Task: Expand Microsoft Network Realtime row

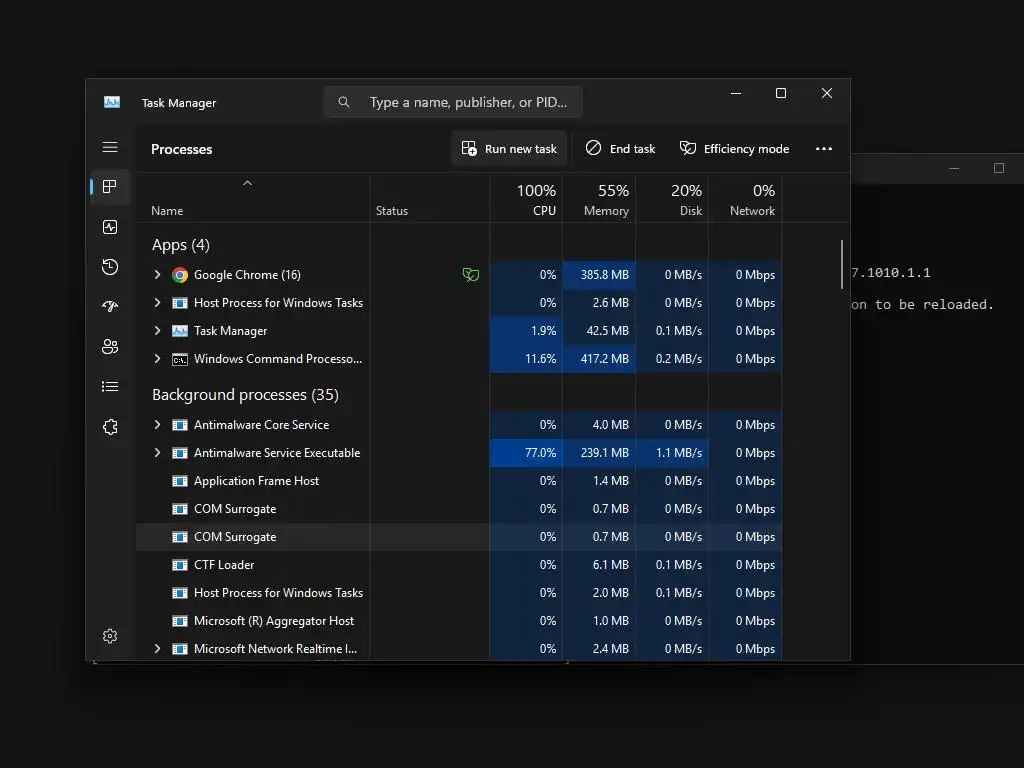Action: tap(157, 649)
